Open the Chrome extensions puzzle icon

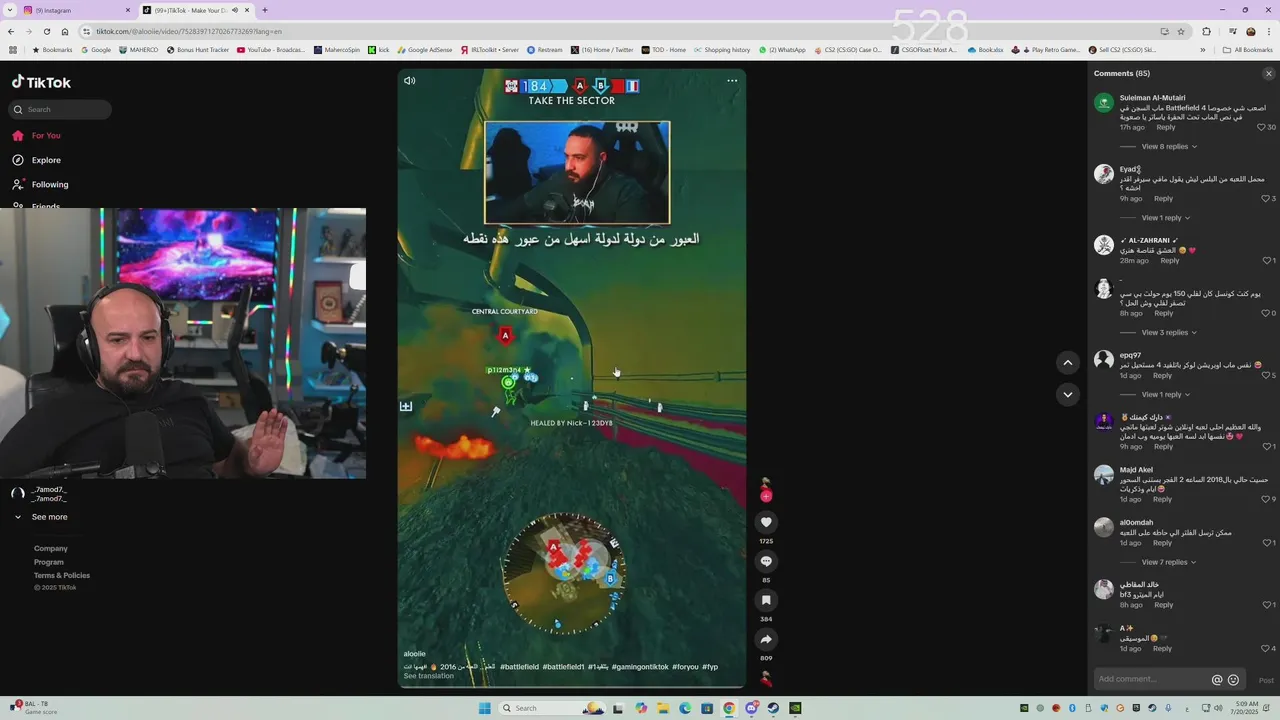1206,31
